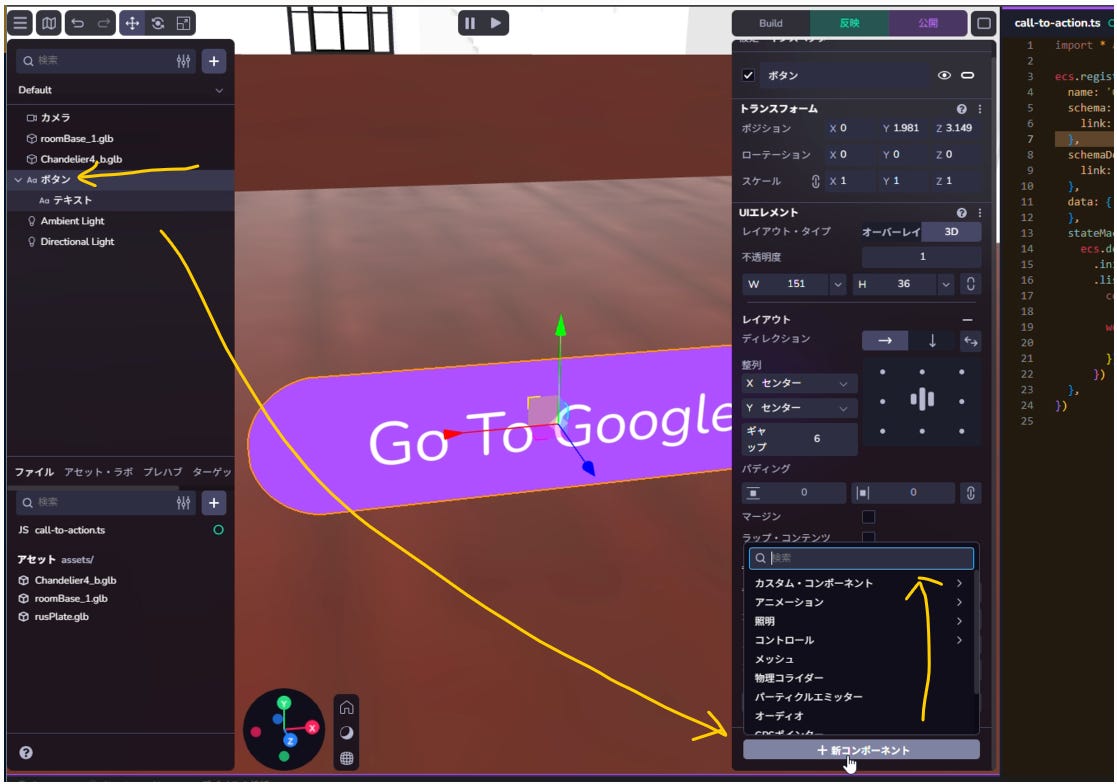Select the rotate tool

tap(158, 23)
